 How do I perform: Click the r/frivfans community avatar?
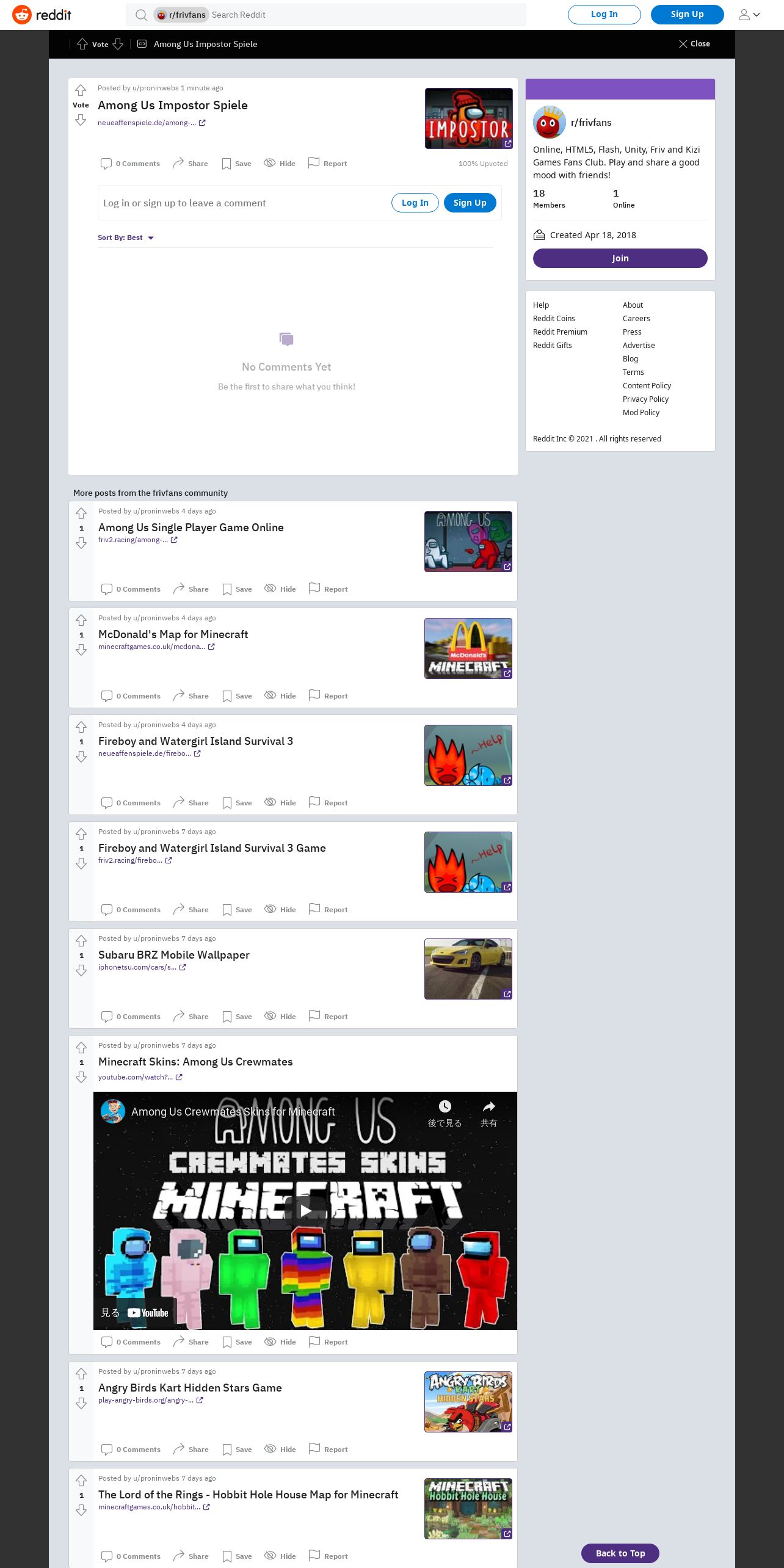pyautogui.click(x=550, y=122)
